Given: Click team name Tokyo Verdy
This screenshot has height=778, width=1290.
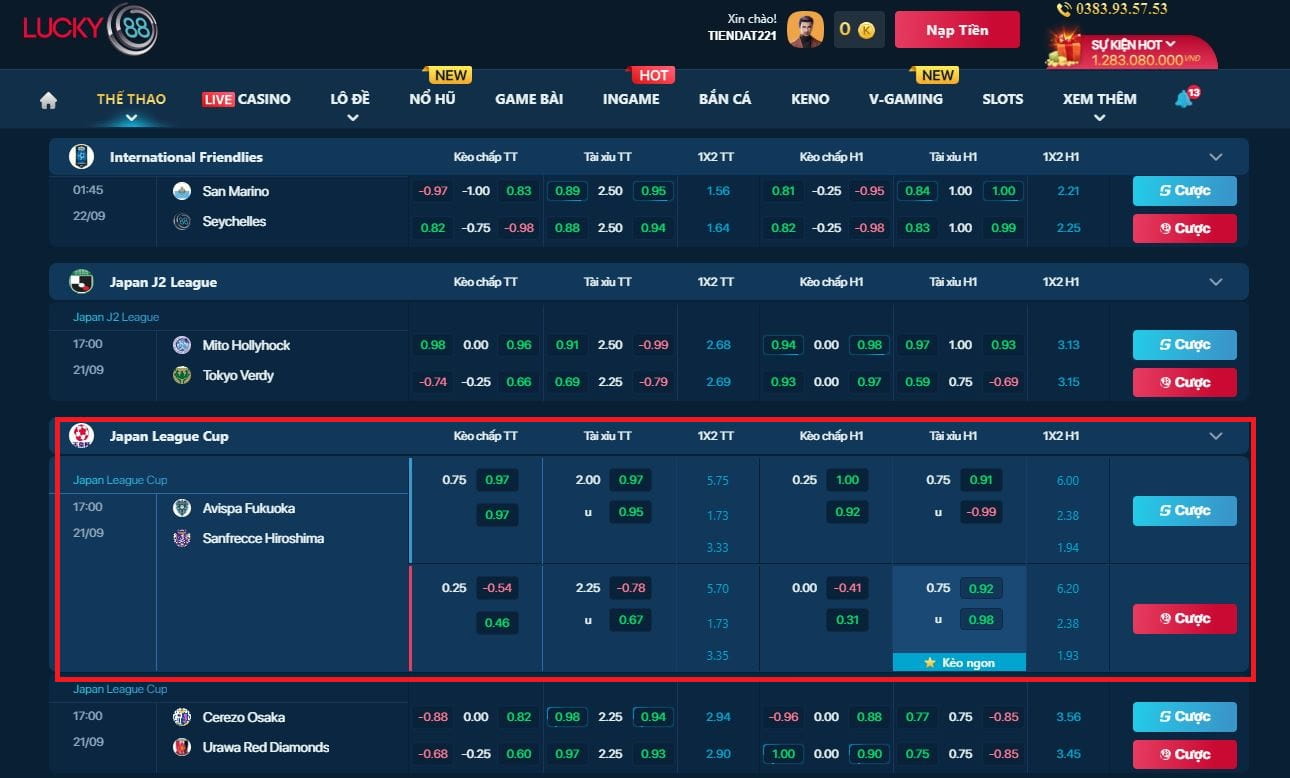Looking at the screenshot, I should 238,375.
